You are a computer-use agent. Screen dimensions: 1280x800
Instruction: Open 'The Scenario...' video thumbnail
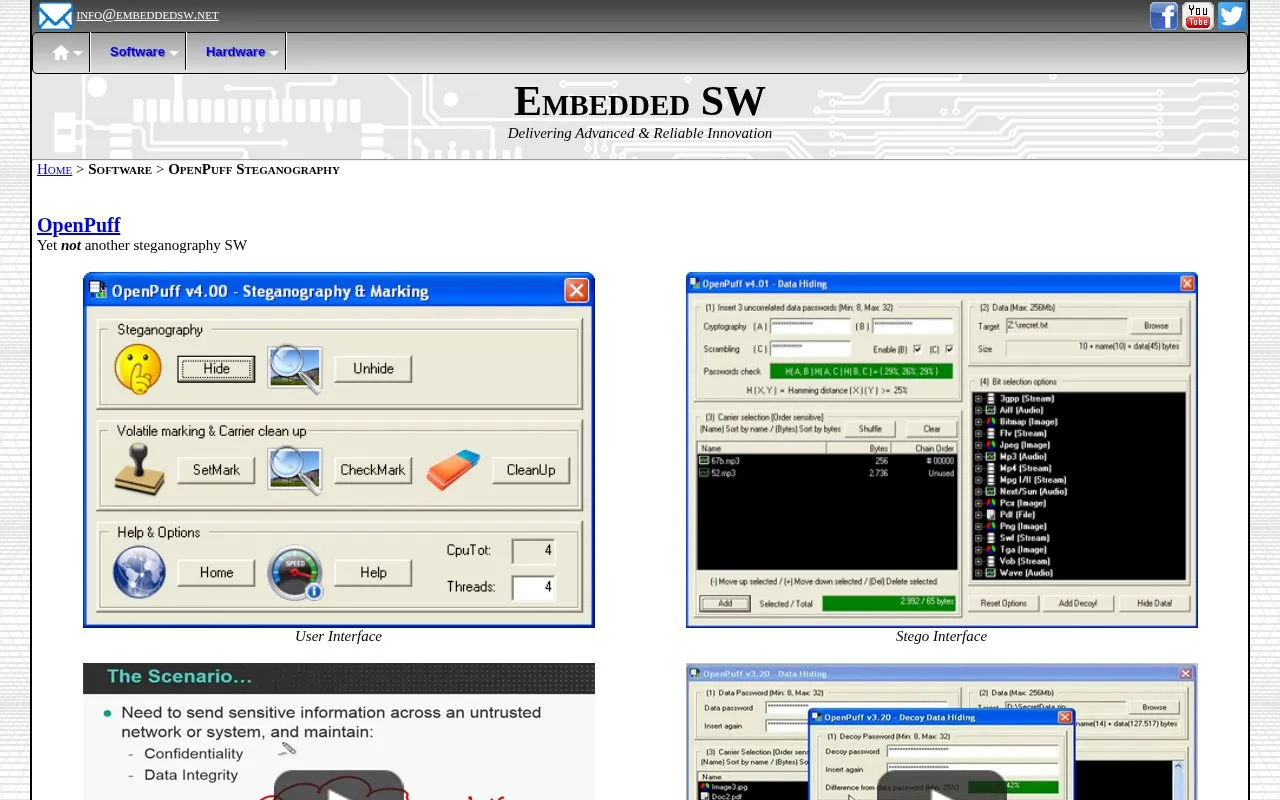pos(339,731)
